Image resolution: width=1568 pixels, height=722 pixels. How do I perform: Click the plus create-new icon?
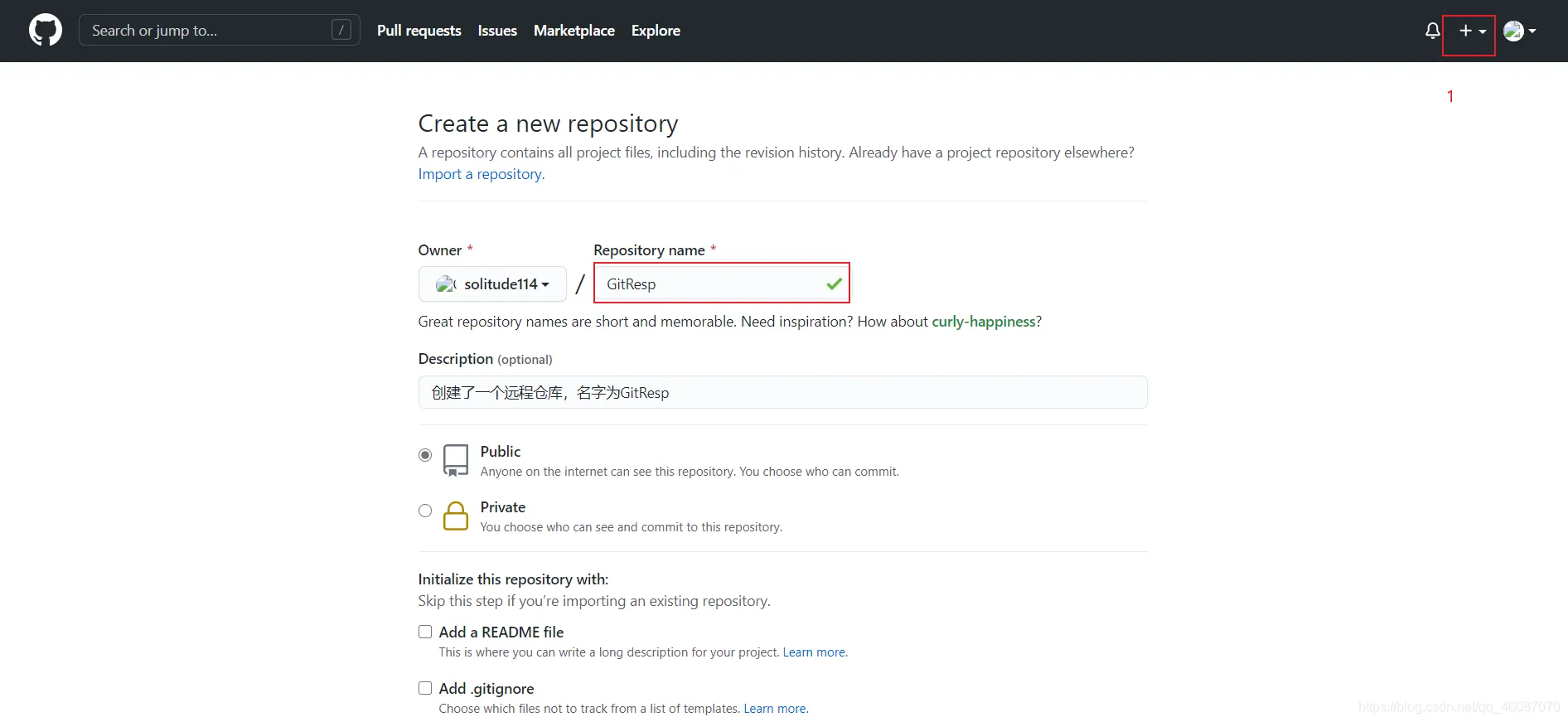(1465, 31)
